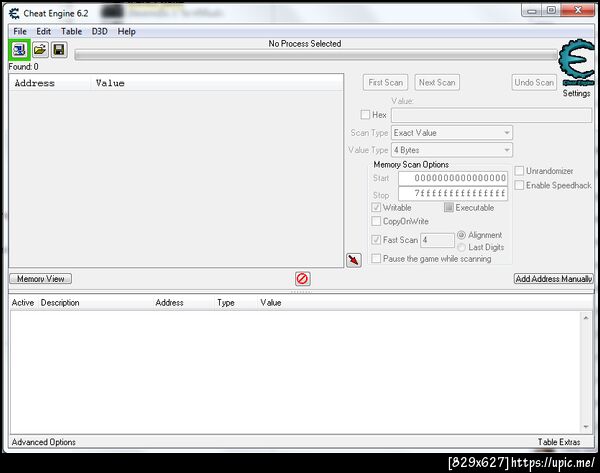600x473 pixels.
Task: Open Table Extras
Action: 559,442
